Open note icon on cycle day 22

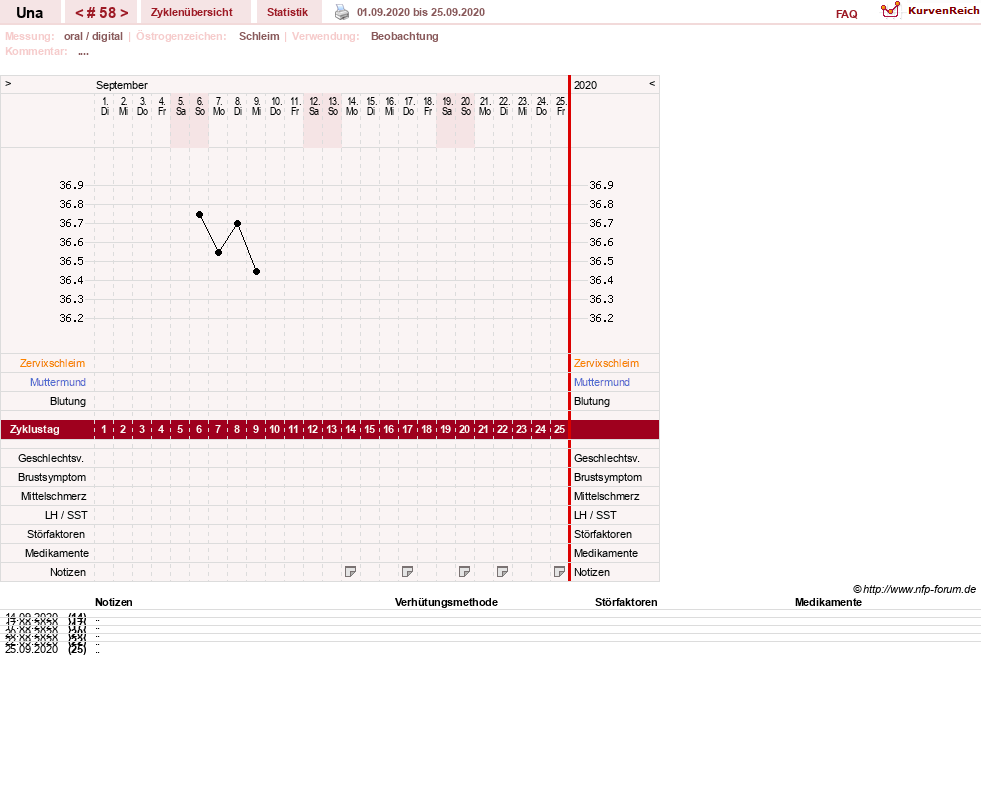pyautogui.click(x=502, y=571)
